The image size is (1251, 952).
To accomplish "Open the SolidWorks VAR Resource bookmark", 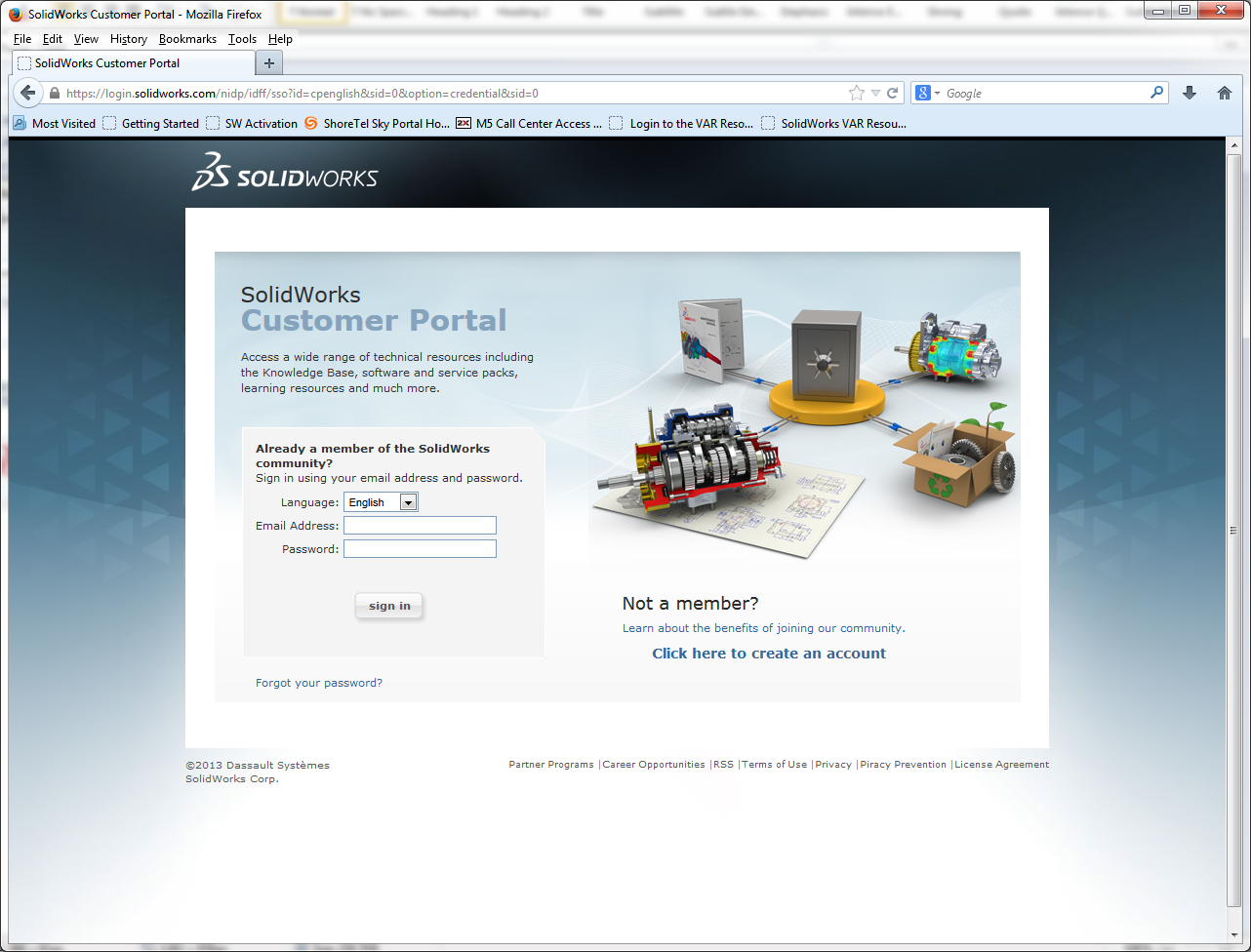I will [834, 124].
